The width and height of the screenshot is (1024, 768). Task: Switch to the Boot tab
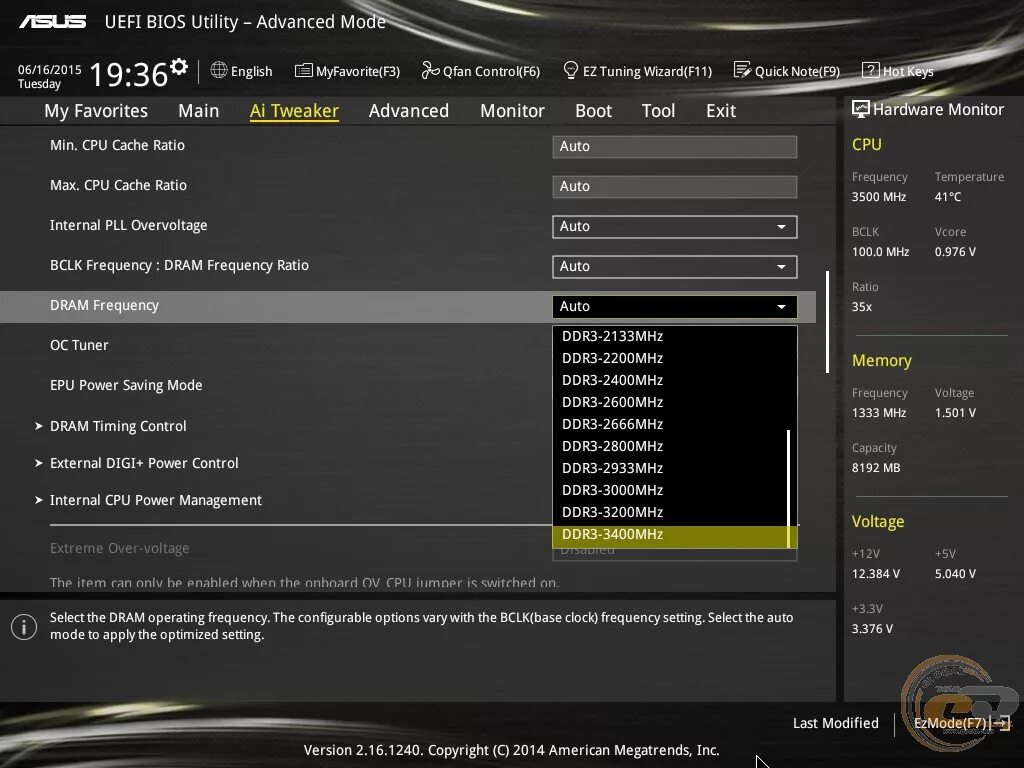[x=594, y=111]
